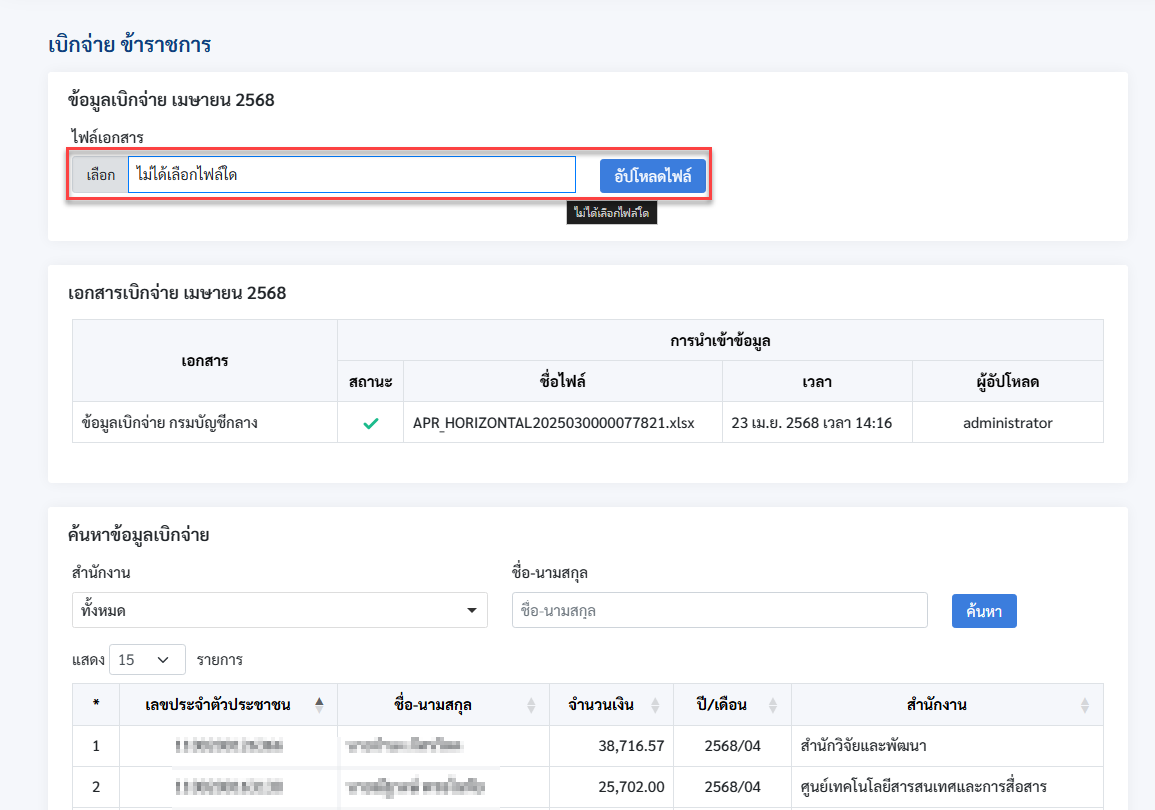Screen dimensions: 1155x810
Task: Sort by สำนักงาน column arrows
Action: pos(1085,705)
